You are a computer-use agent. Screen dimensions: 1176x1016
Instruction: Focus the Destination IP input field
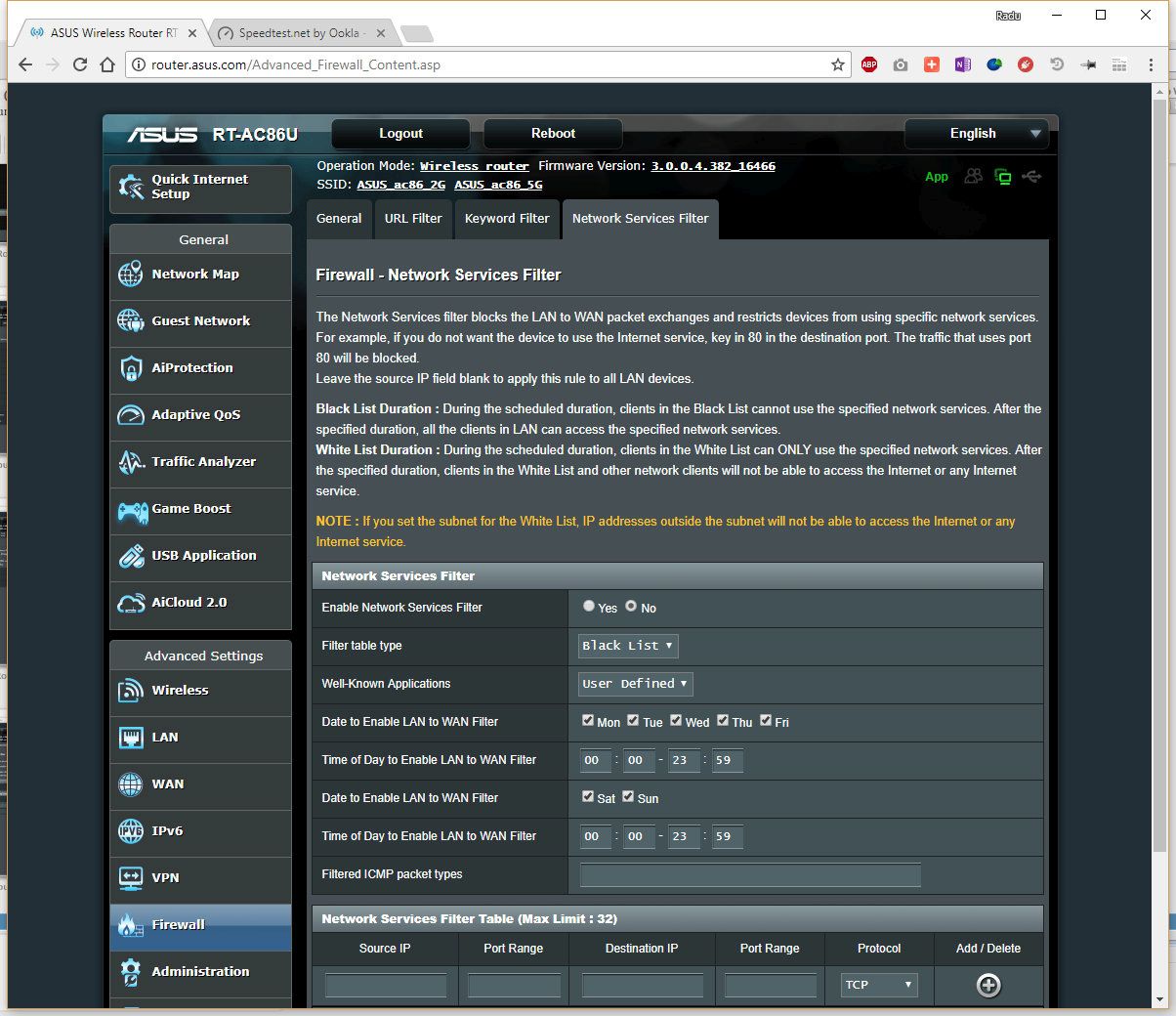coord(643,985)
